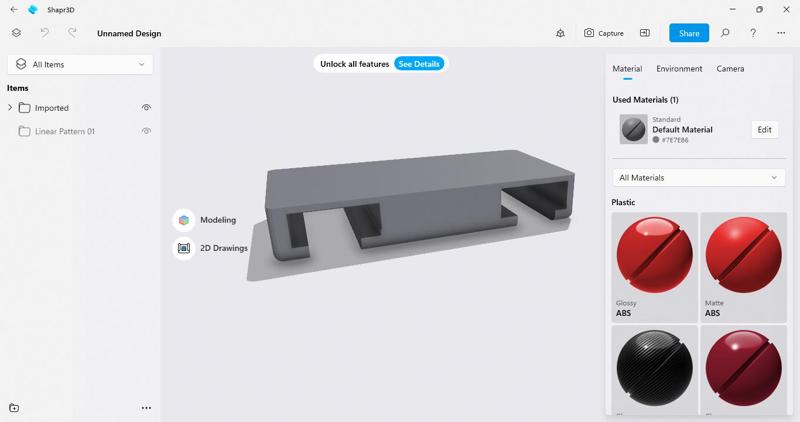Open help with the question mark icon
The height and width of the screenshot is (422, 800).
tap(753, 33)
